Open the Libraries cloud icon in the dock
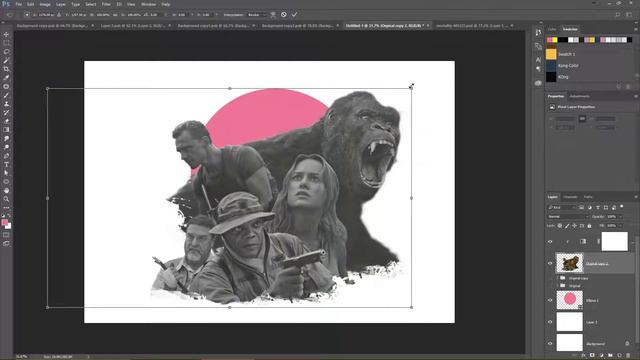Screen dimensions: 640x360 click(538, 83)
